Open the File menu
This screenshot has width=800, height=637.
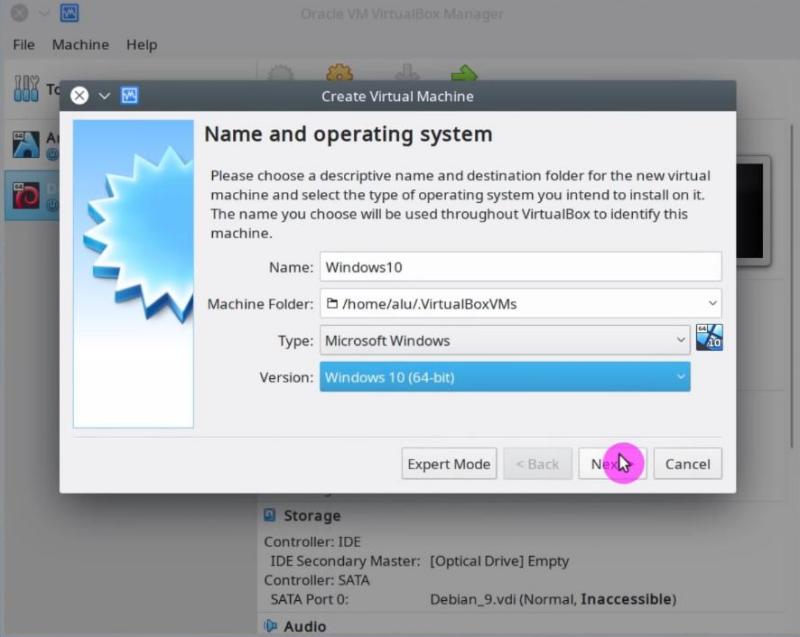(23, 45)
